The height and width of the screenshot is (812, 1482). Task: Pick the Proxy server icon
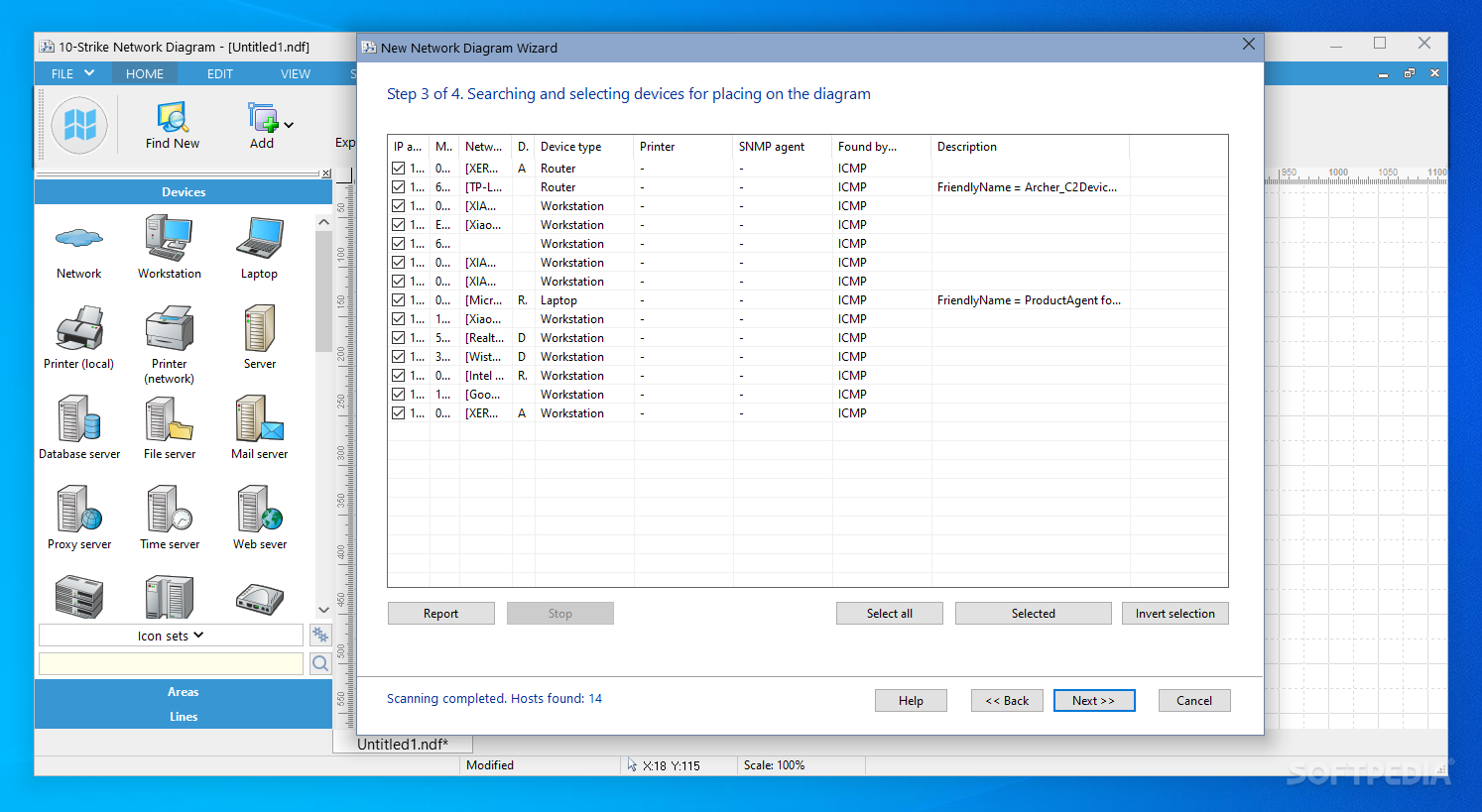(79, 509)
